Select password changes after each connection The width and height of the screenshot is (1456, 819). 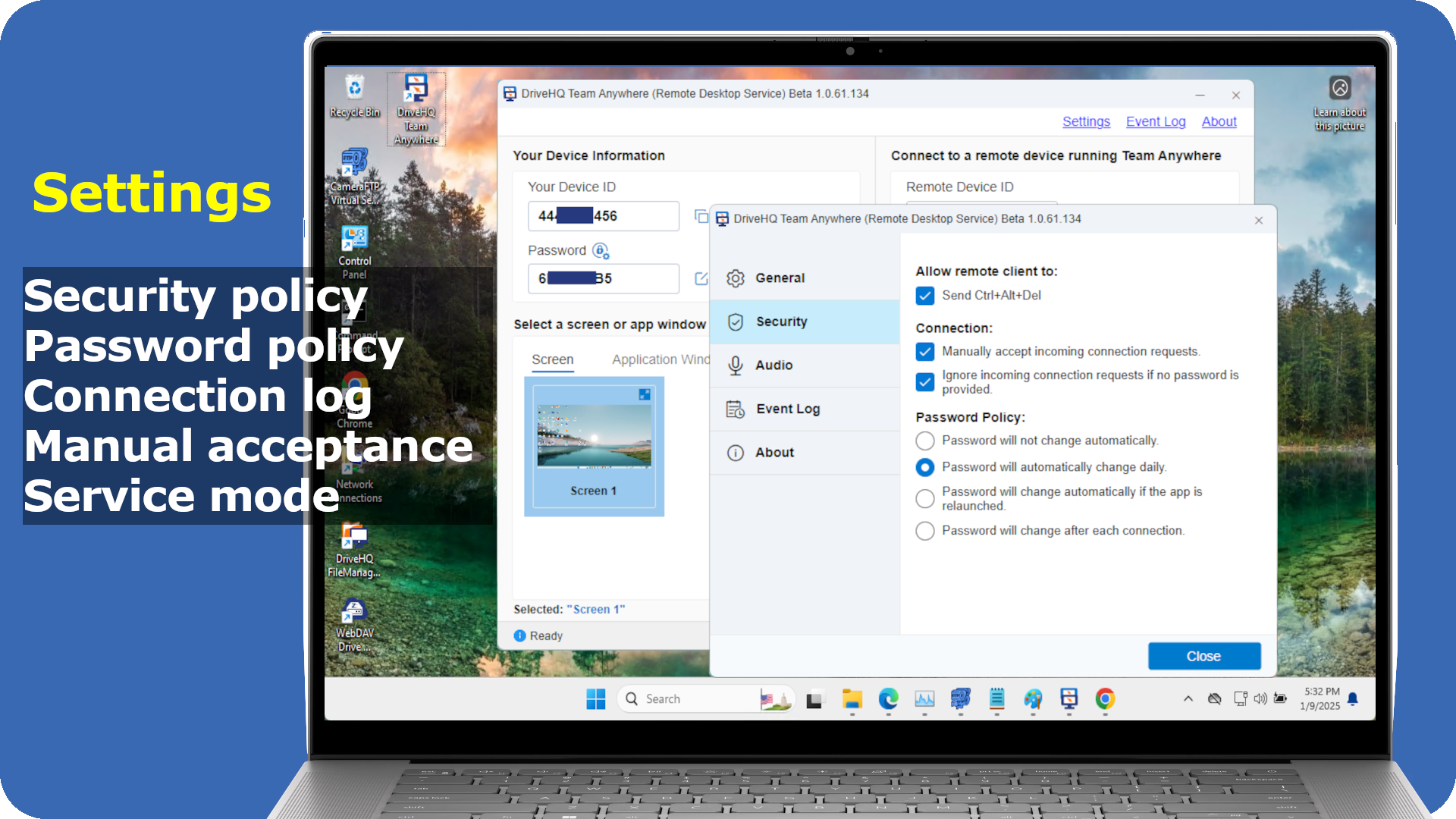point(925,531)
